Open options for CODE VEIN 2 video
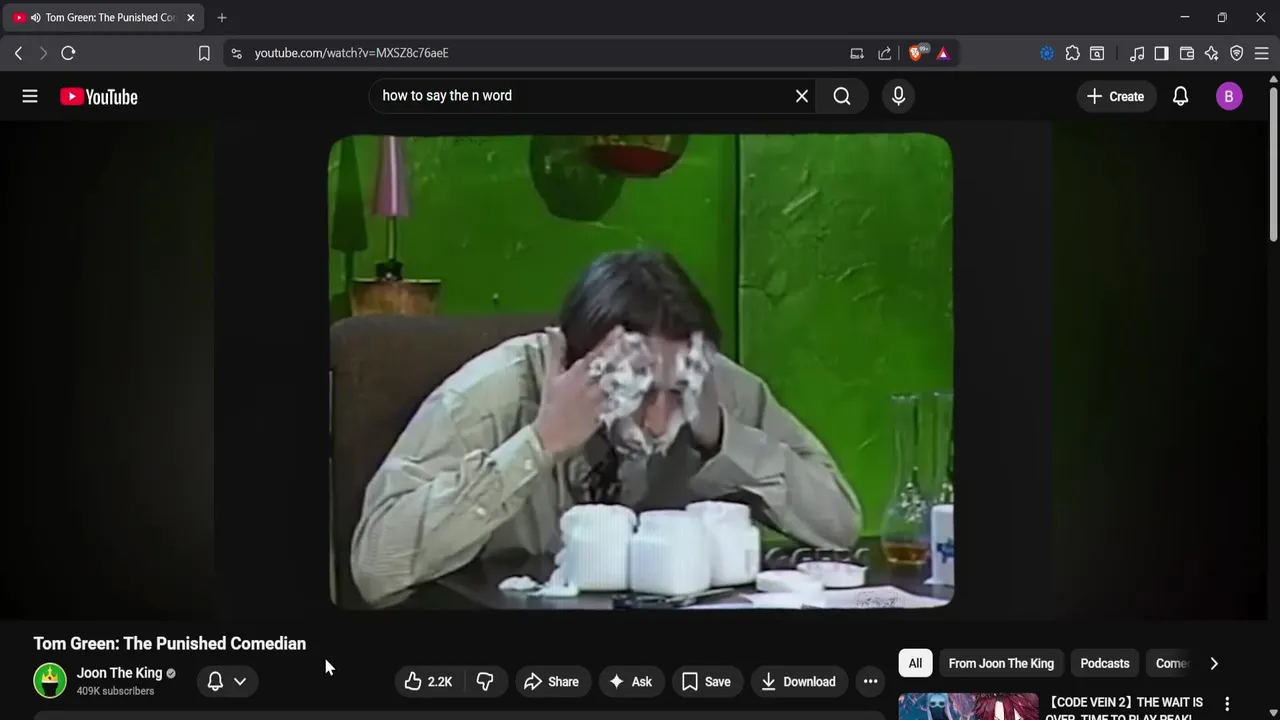The image size is (1280, 720). pyautogui.click(x=1227, y=704)
